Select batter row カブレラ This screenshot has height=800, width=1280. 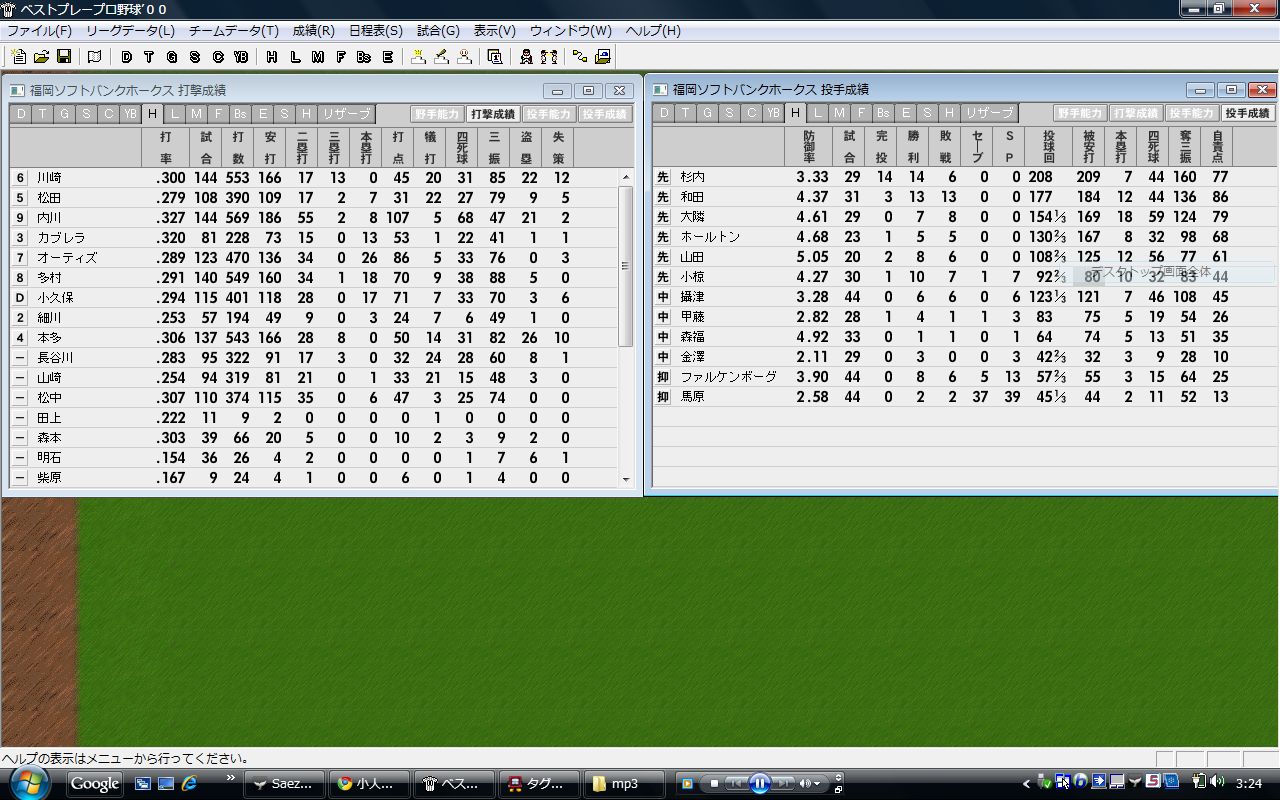[x=314, y=237]
